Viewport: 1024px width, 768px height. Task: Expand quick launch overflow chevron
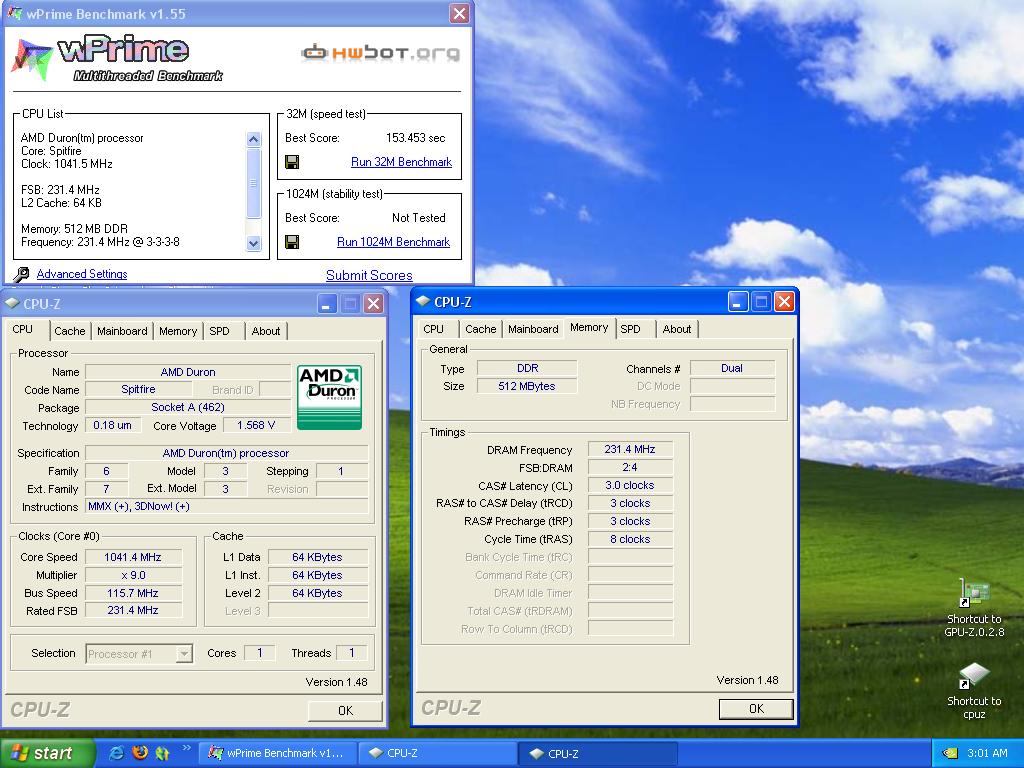pyautogui.click(x=186, y=748)
